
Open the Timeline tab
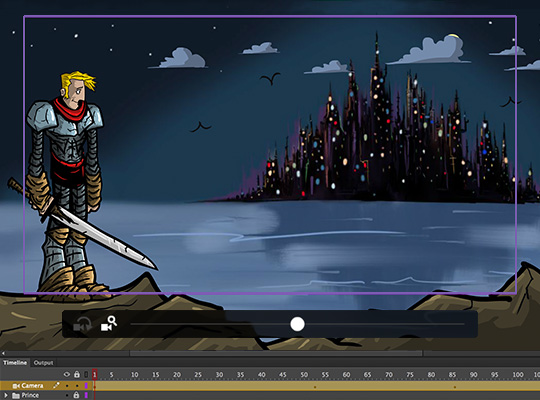(15, 362)
